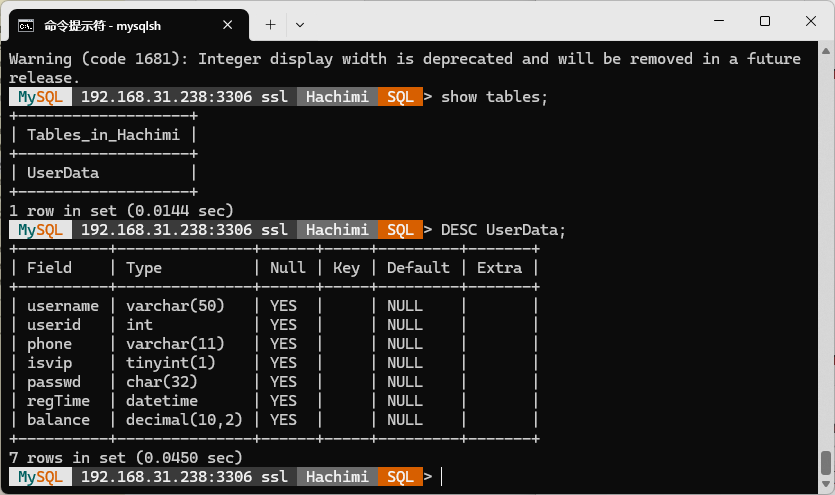835x495 pixels.
Task: Click the "show tables;" command text
Action: 495,97
